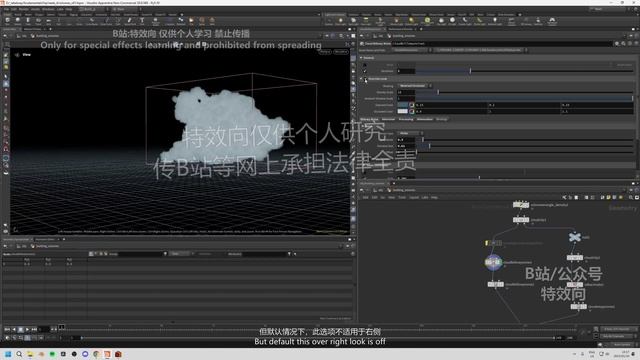The width and height of the screenshot is (640, 360).
Task: Toggle the Override Look checkbox
Action: click(366, 79)
